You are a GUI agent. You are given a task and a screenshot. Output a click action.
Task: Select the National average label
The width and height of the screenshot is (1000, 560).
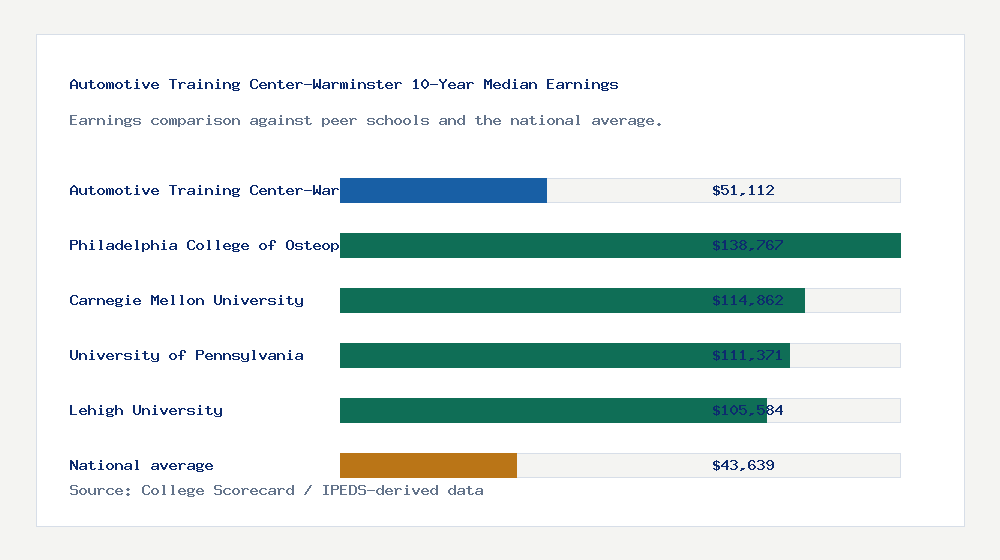[x=141, y=465]
